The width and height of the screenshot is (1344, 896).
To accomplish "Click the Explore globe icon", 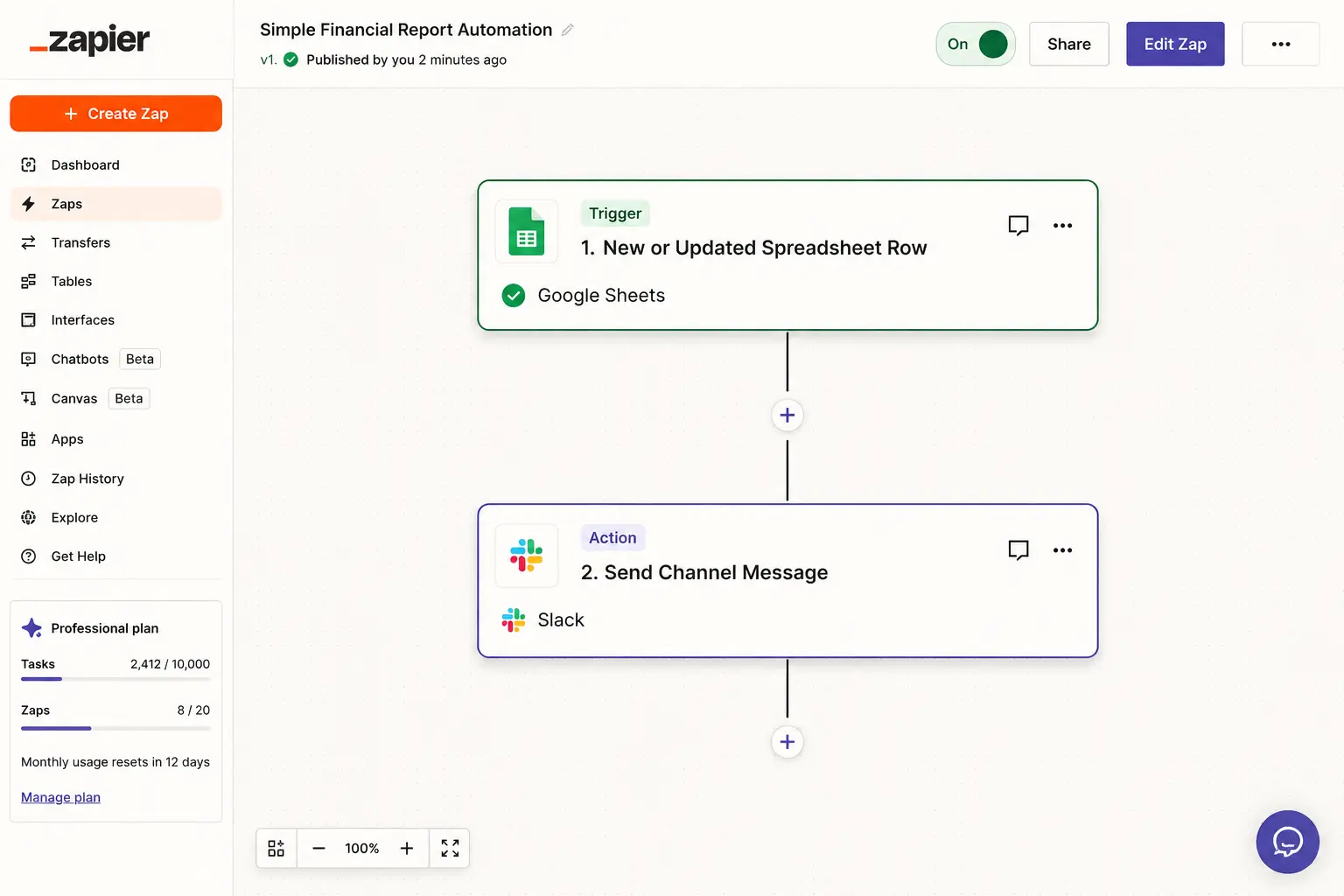I will 29,517.
